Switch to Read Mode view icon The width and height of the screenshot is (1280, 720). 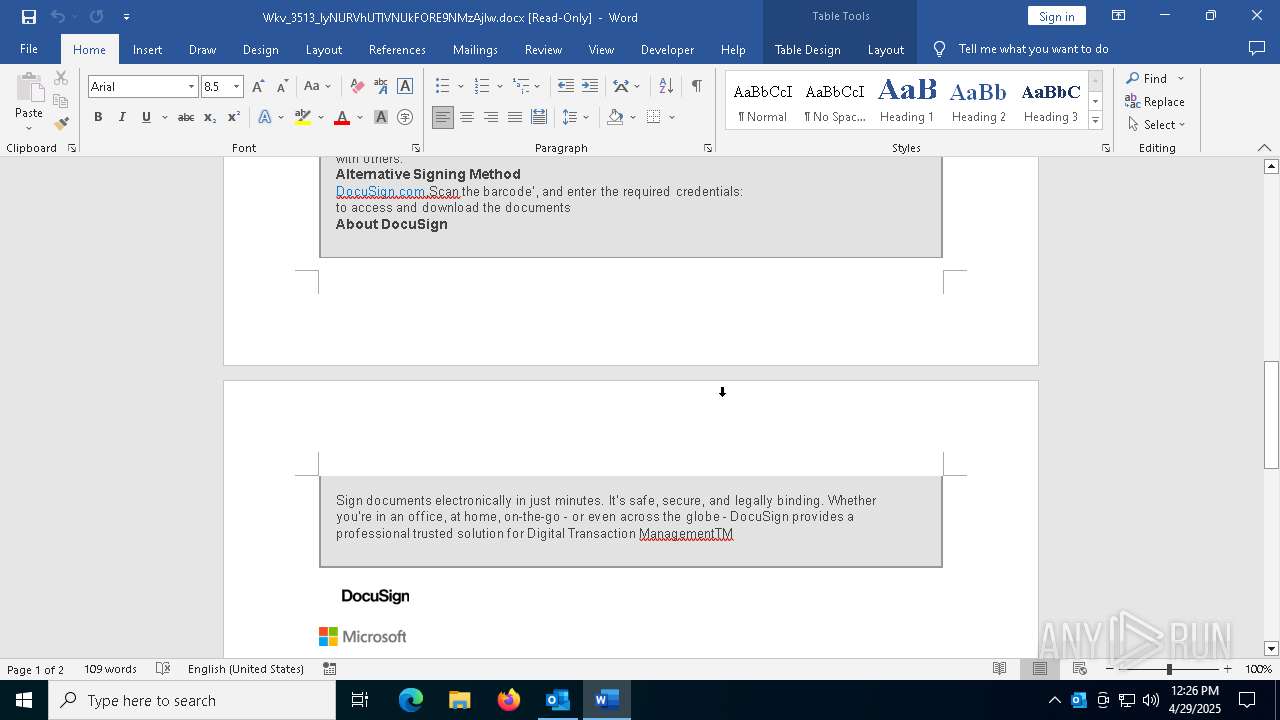pos(999,669)
